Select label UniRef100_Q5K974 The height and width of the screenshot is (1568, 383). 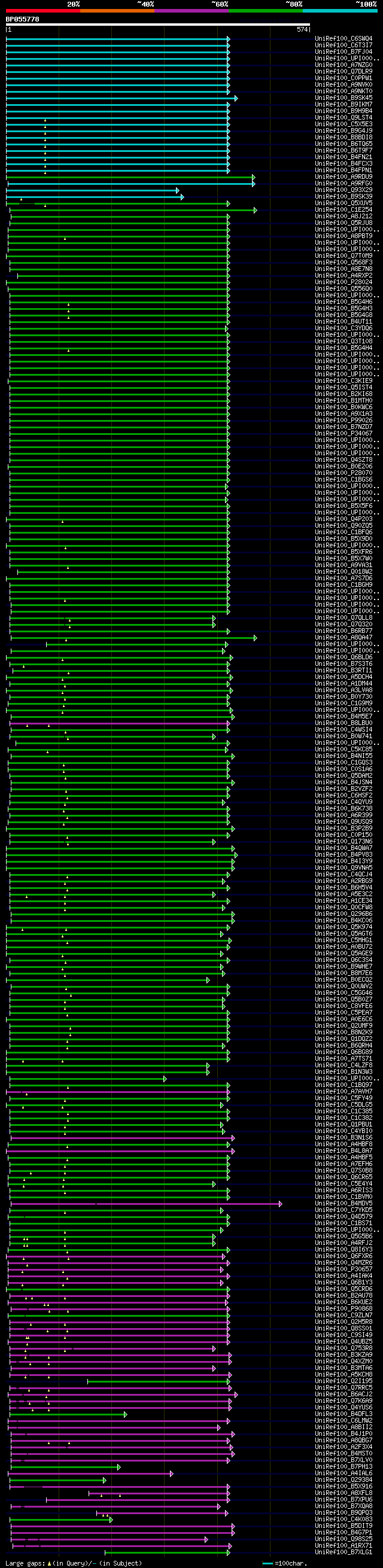click(x=344, y=927)
